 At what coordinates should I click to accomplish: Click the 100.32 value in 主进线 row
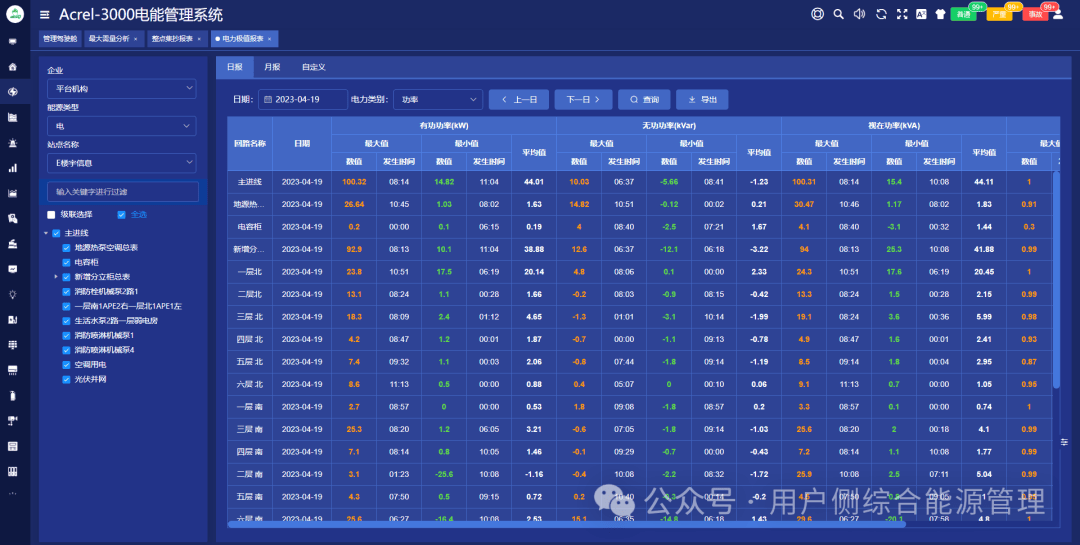coord(354,182)
